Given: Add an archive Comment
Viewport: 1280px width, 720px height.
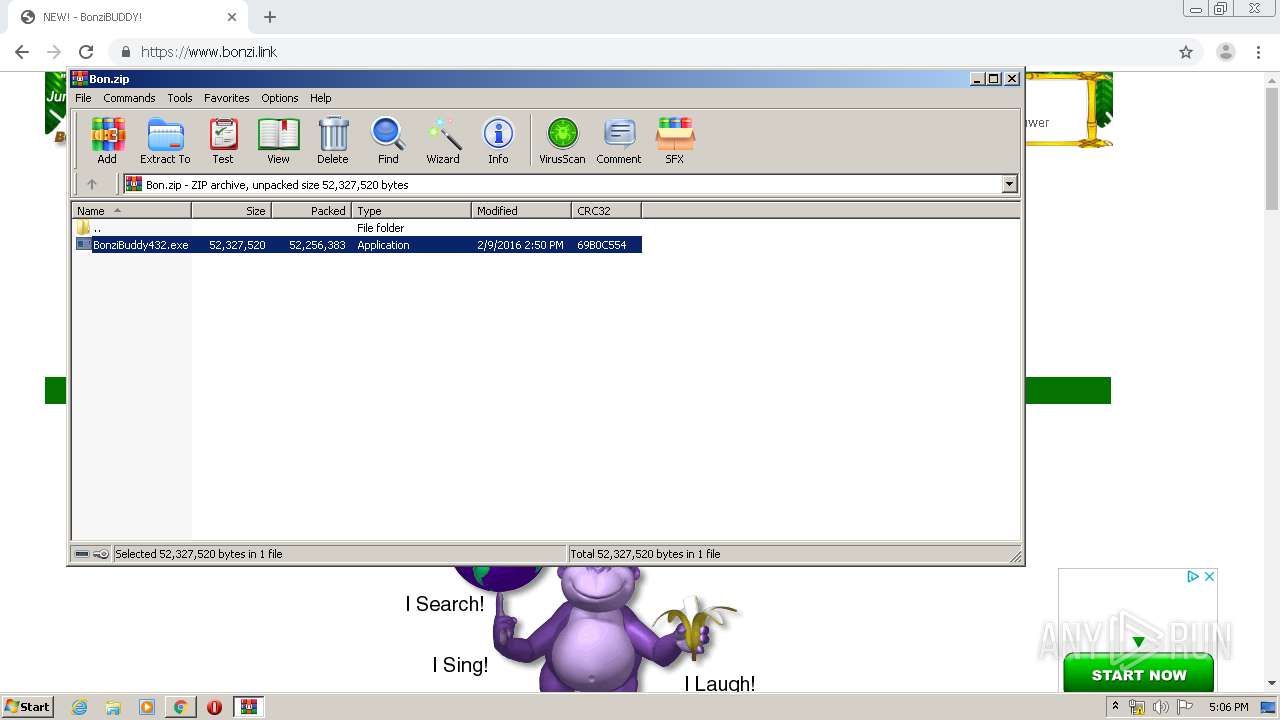Looking at the screenshot, I should tap(619, 140).
